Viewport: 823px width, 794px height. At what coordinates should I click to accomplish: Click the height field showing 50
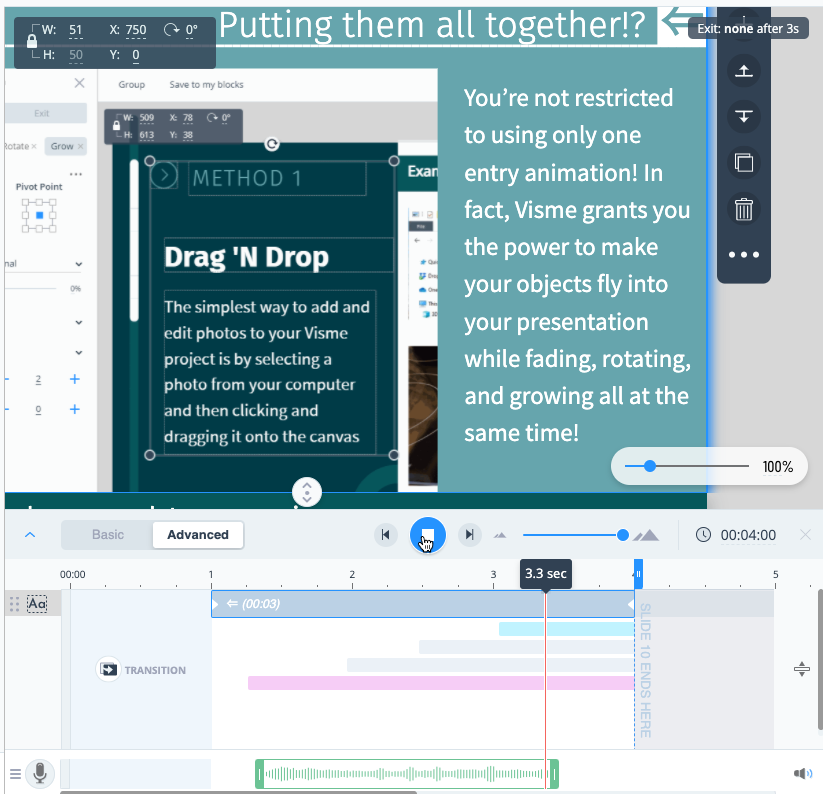click(x=76, y=55)
